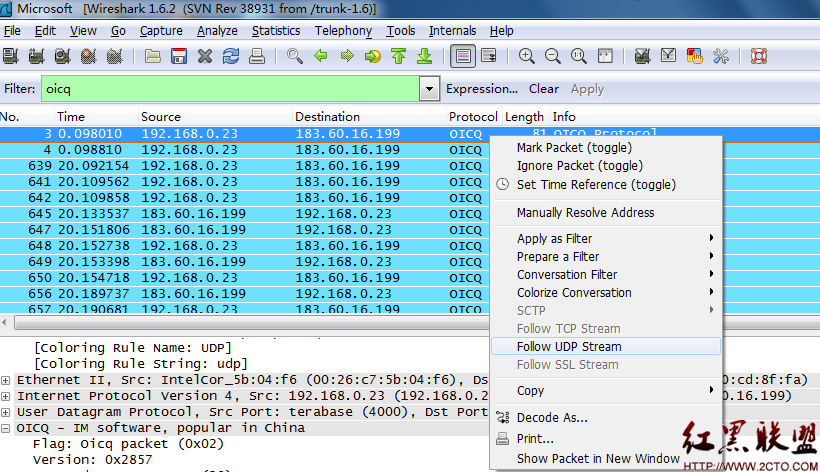
Task: Open the list of capture interfaces icon
Action: 10,56
